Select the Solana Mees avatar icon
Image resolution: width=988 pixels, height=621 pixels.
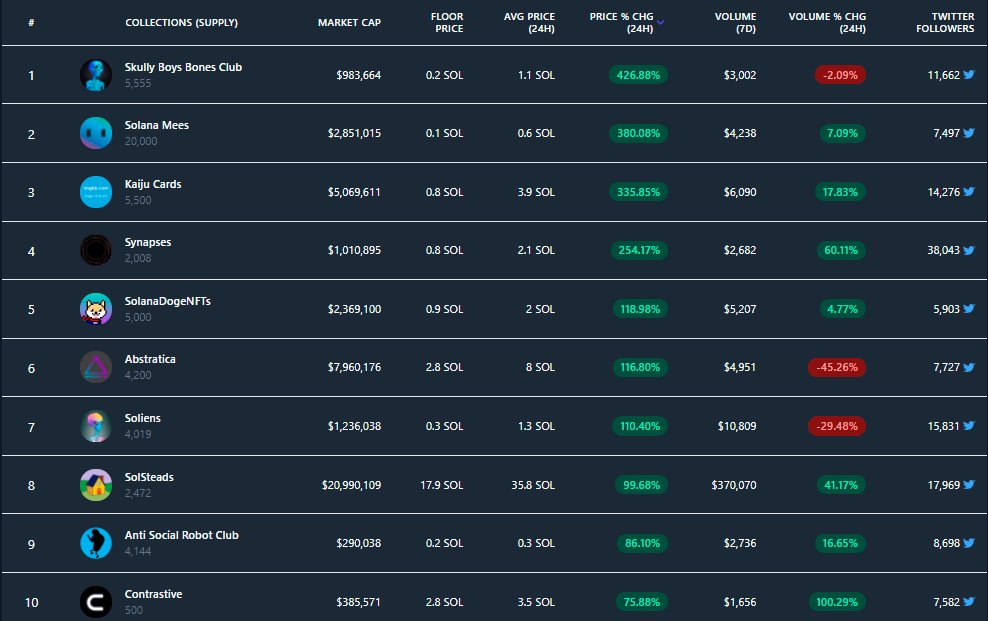(95, 132)
